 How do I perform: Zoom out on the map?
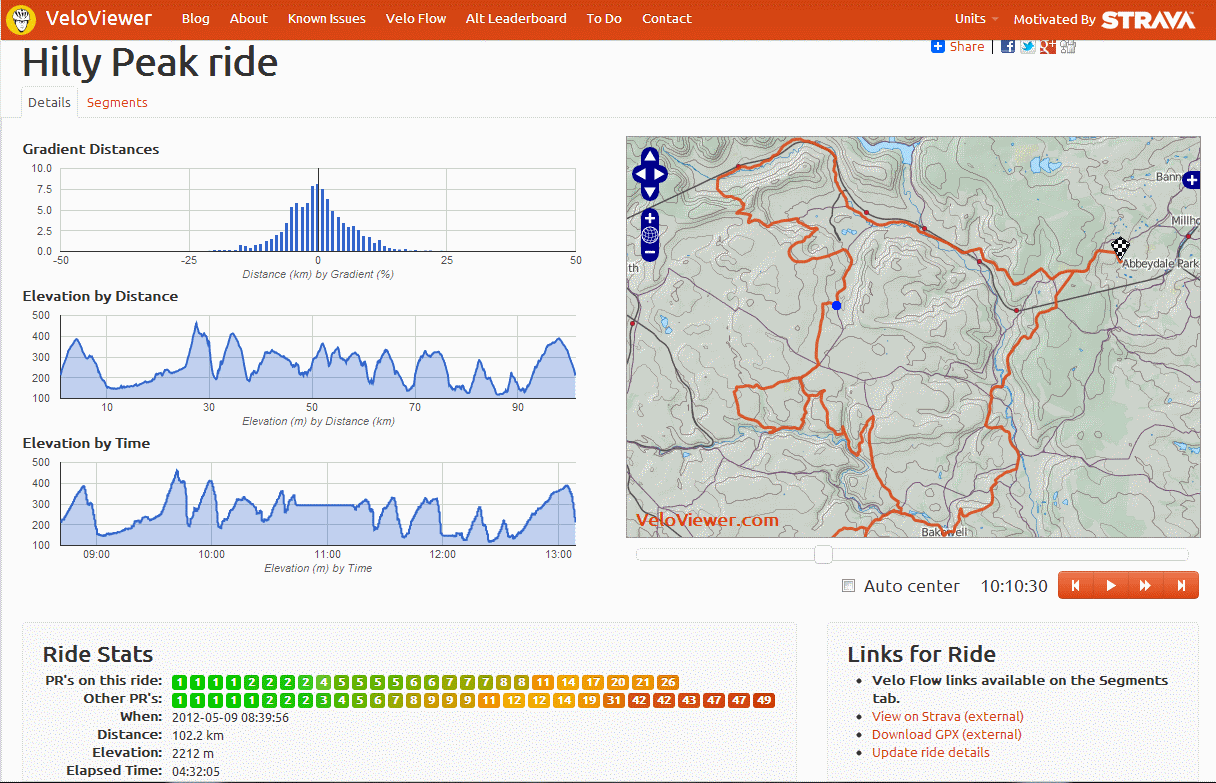click(x=650, y=253)
